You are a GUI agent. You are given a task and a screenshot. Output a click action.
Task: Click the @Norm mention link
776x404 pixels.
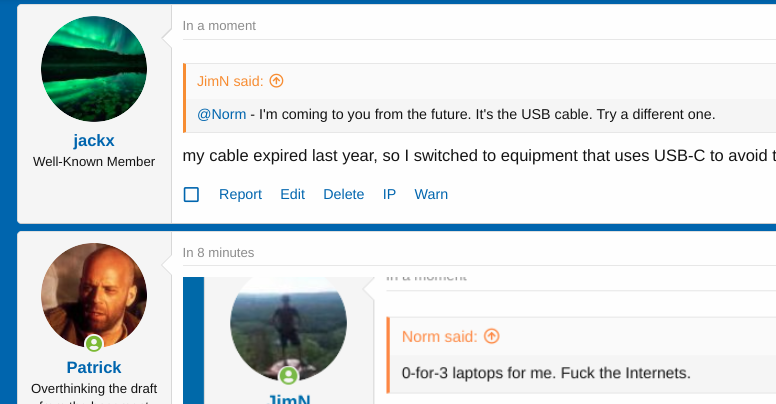coord(217,114)
